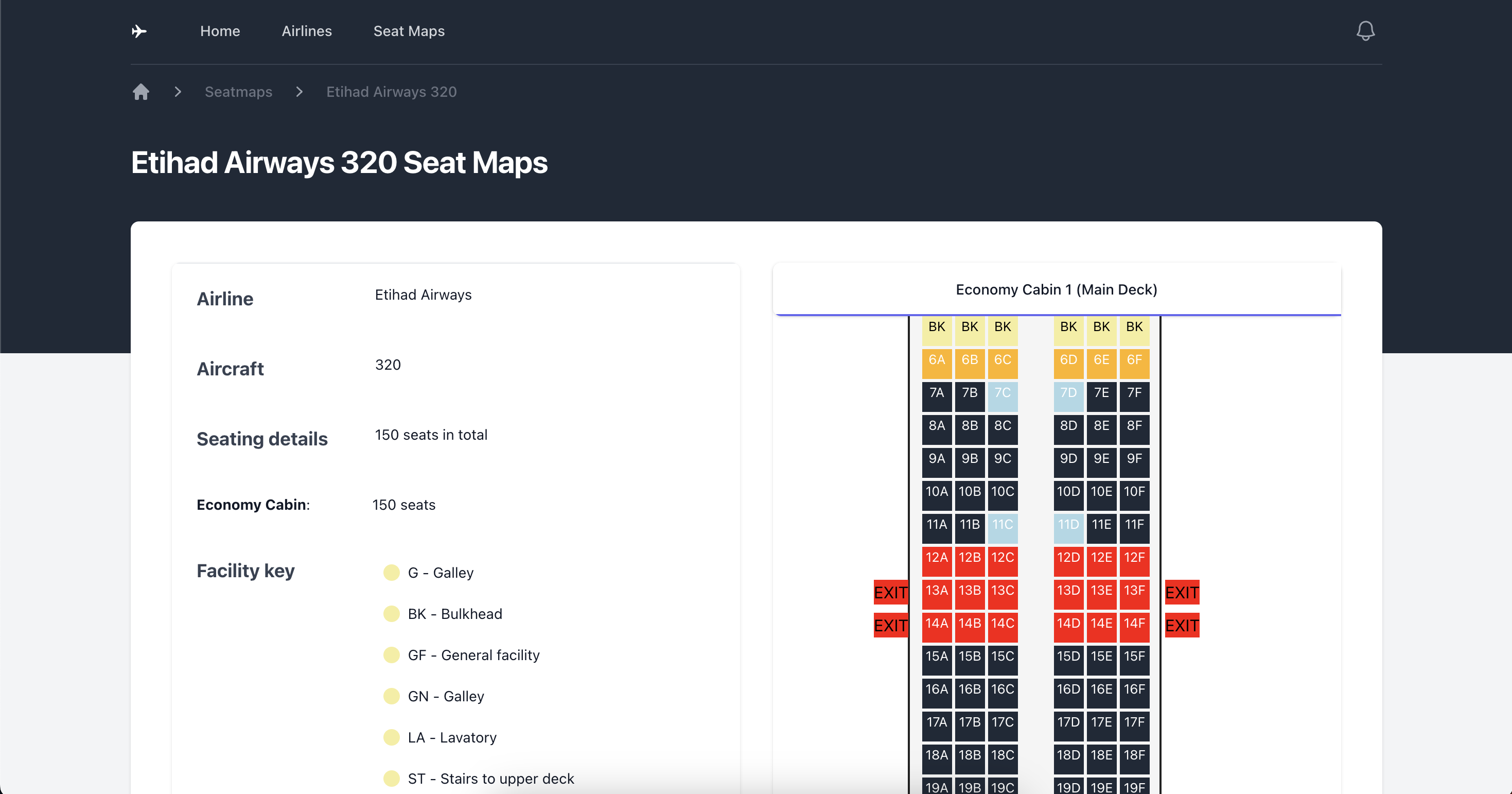Image resolution: width=1512 pixels, height=794 pixels.
Task: Click the Facility key heading
Action: [x=245, y=571]
